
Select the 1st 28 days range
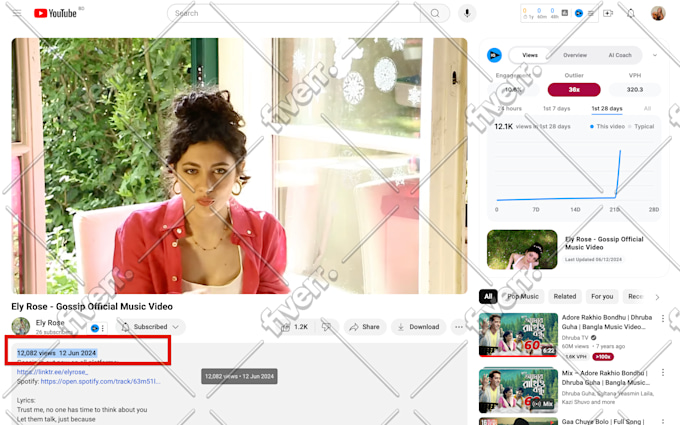tap(607, 108)
